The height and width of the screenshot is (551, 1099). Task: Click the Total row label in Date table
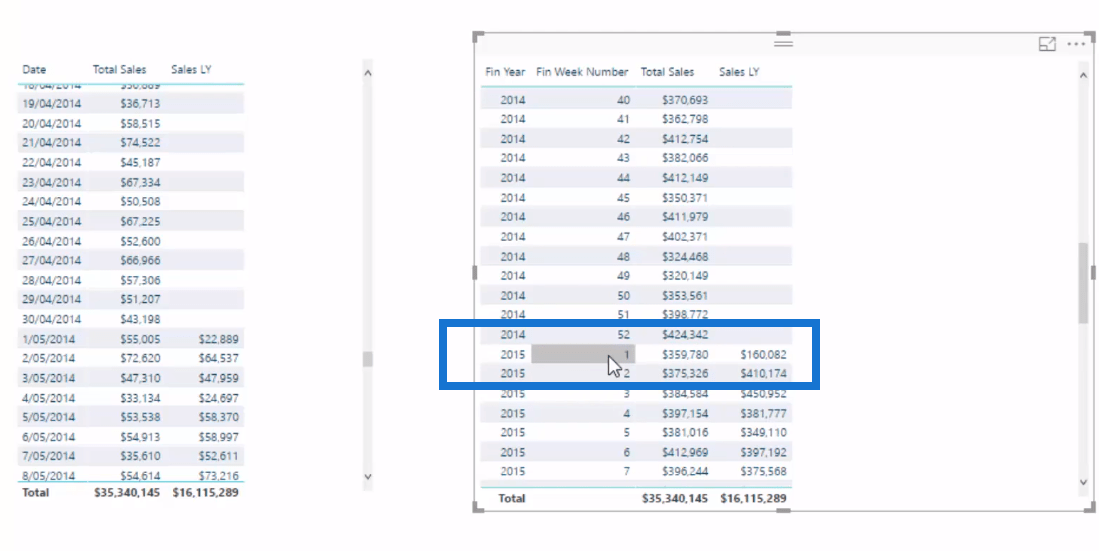point(36,492)
